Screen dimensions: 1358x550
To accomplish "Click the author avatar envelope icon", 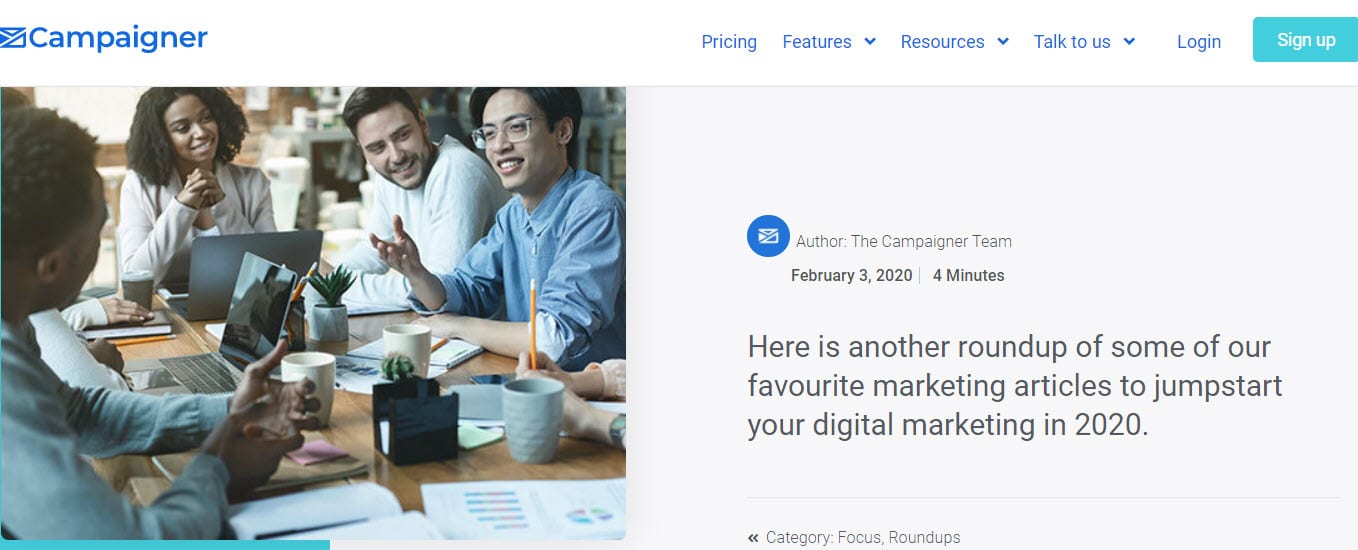I will [768, 236].
